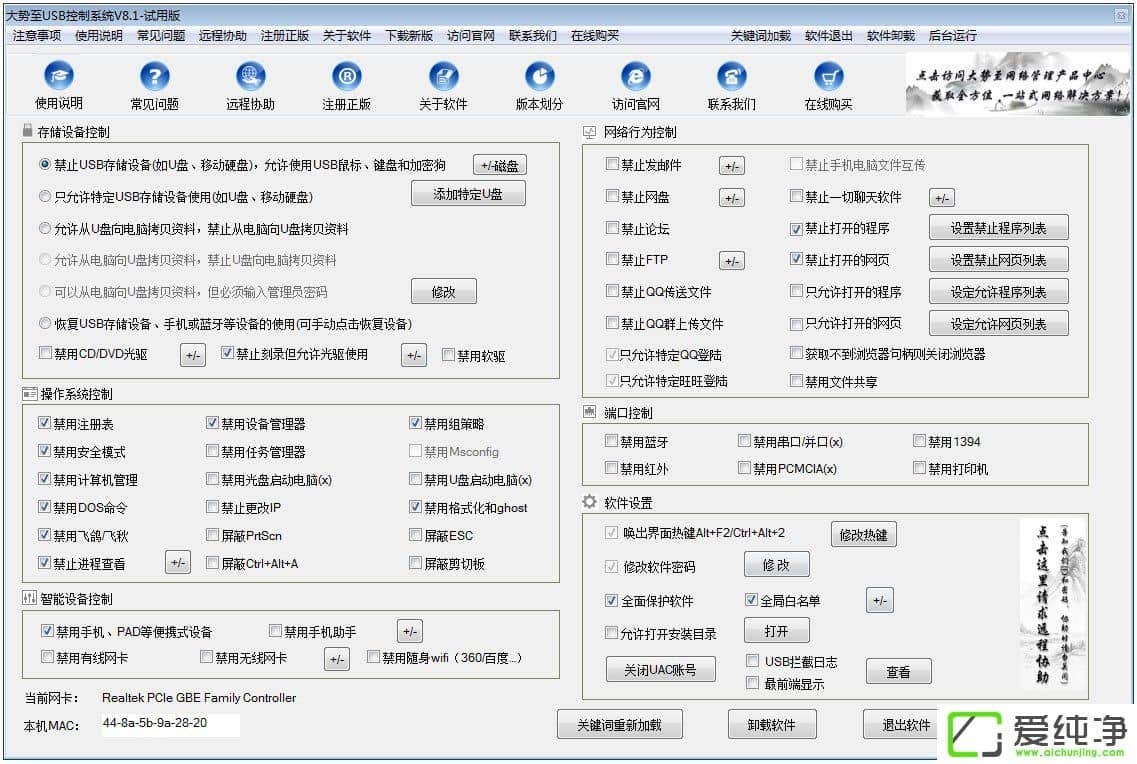Screen dimensions: 1137x764
Task: Select 允许从U盘向电脑拷贝资料 radio option
Action: click(45, 228)
